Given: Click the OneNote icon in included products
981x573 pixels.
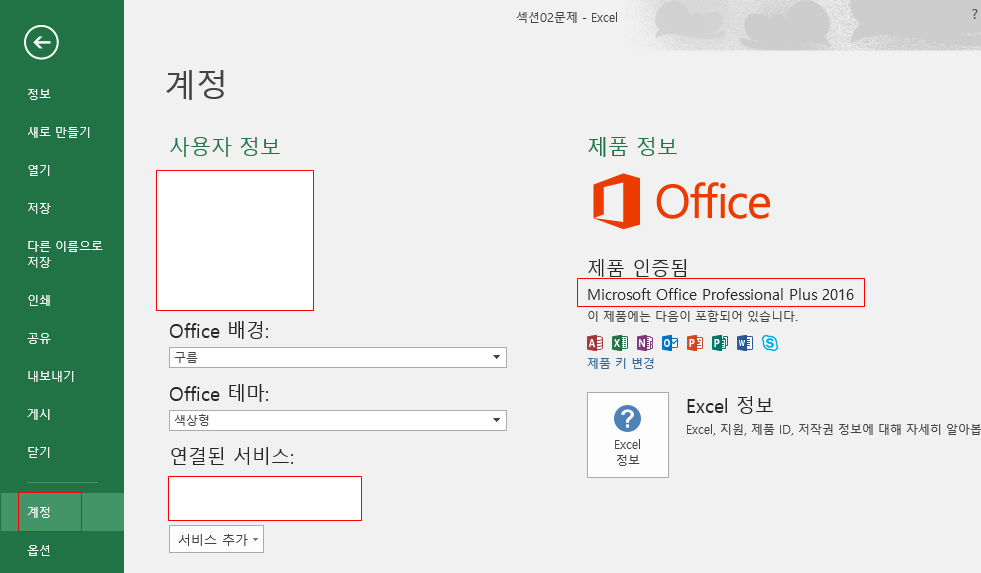Looking at the screenshot, I should click(x=645, y=343).
